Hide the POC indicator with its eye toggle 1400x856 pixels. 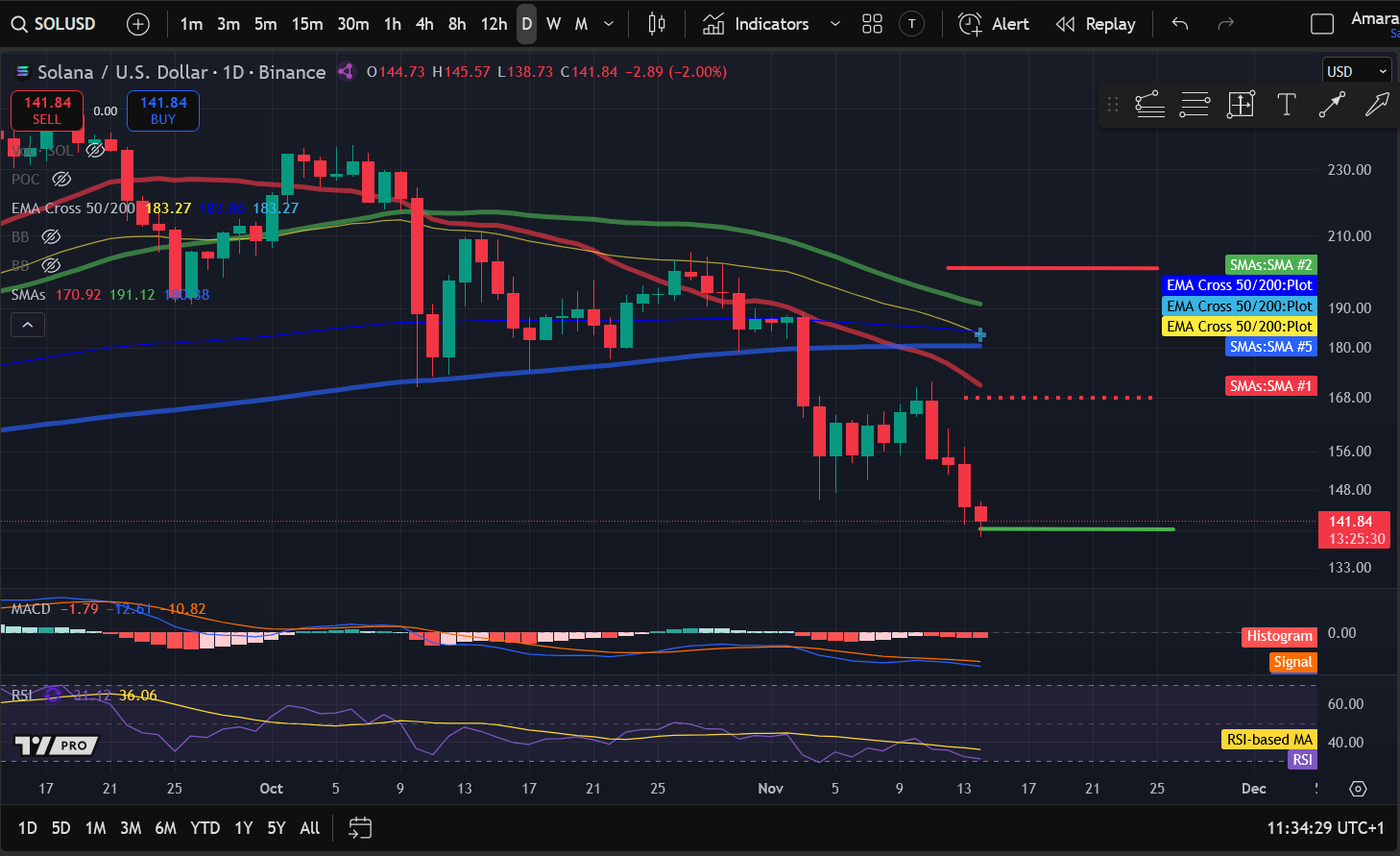pyautogui.click(x=61, y=179)
